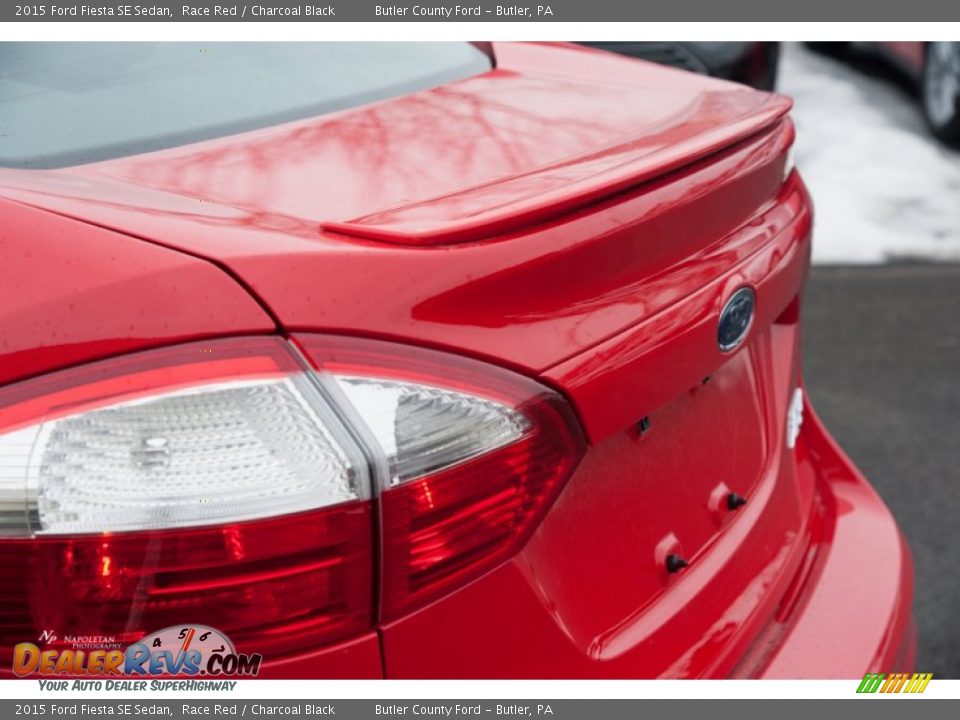Expand the Butler County Ford dealer details
Viewport: 960px width, 720px height.
pyautogui.click(x=463, y=10)
